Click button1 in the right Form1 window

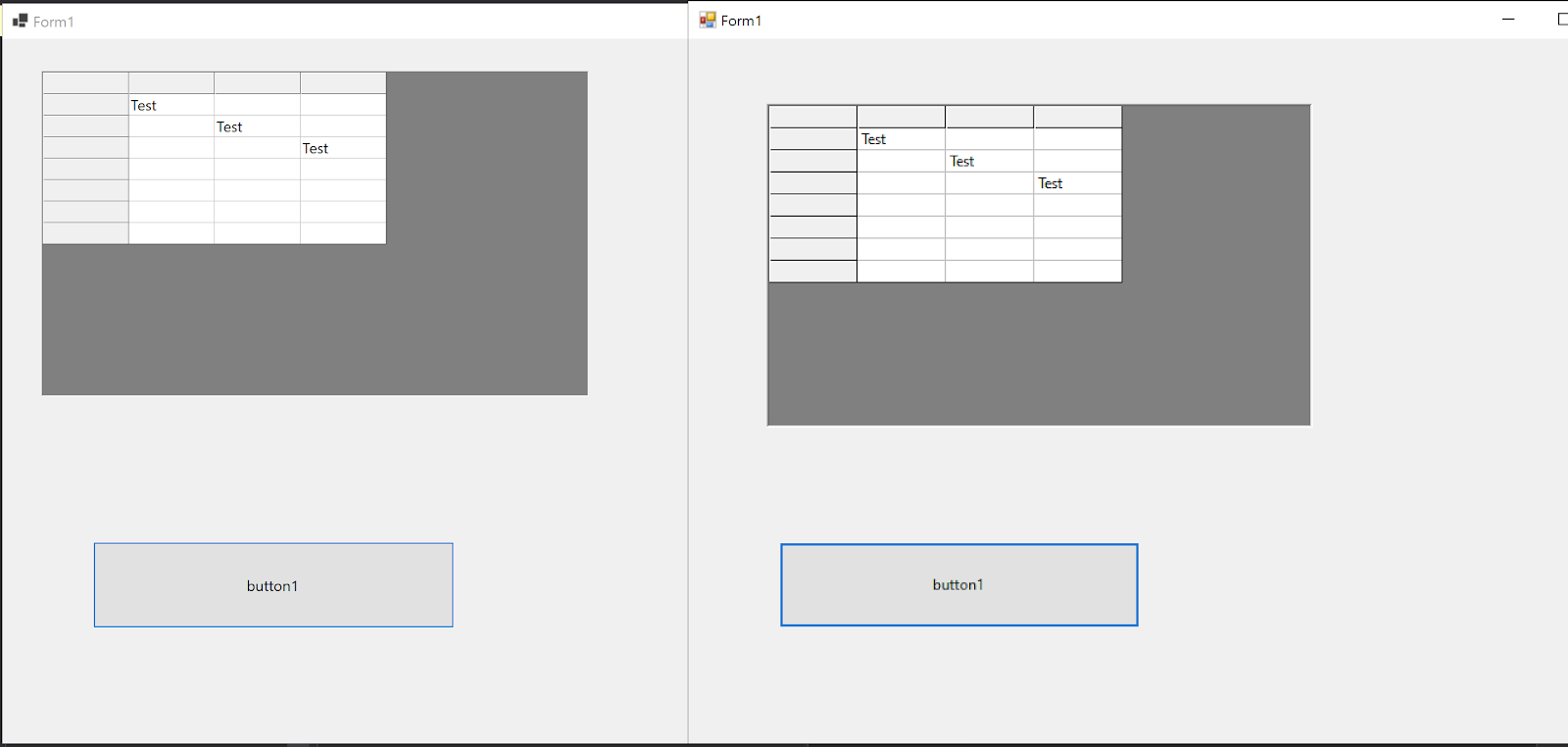(959, 585)
